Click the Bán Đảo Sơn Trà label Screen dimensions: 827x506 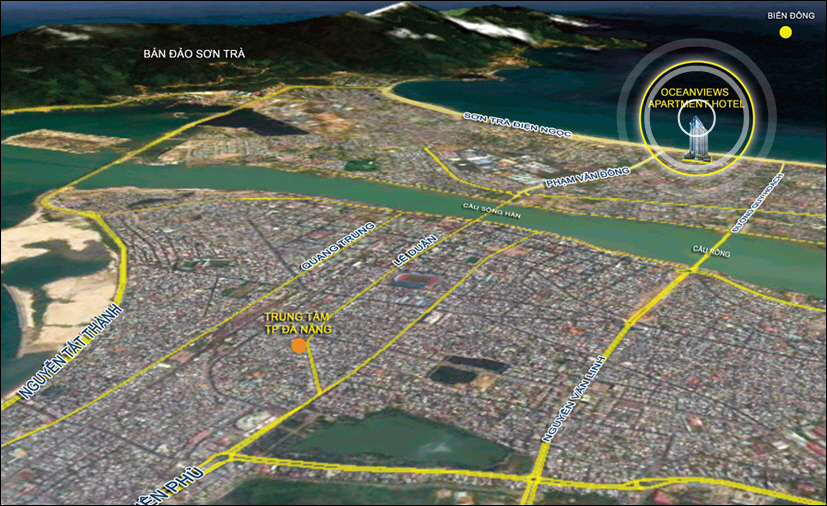click(195, 54)
